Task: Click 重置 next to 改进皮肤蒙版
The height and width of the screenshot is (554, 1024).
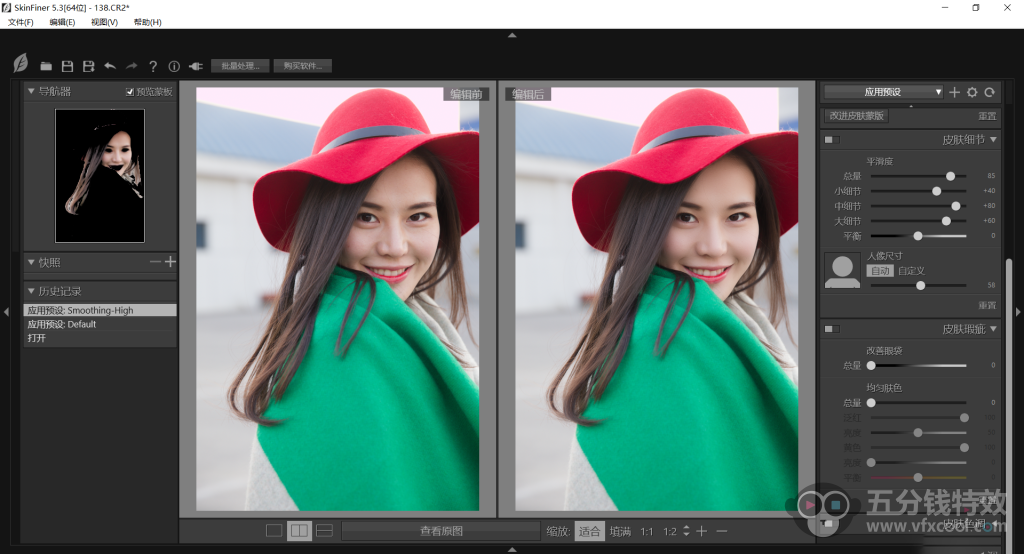Action: click(x=987, y=116)
